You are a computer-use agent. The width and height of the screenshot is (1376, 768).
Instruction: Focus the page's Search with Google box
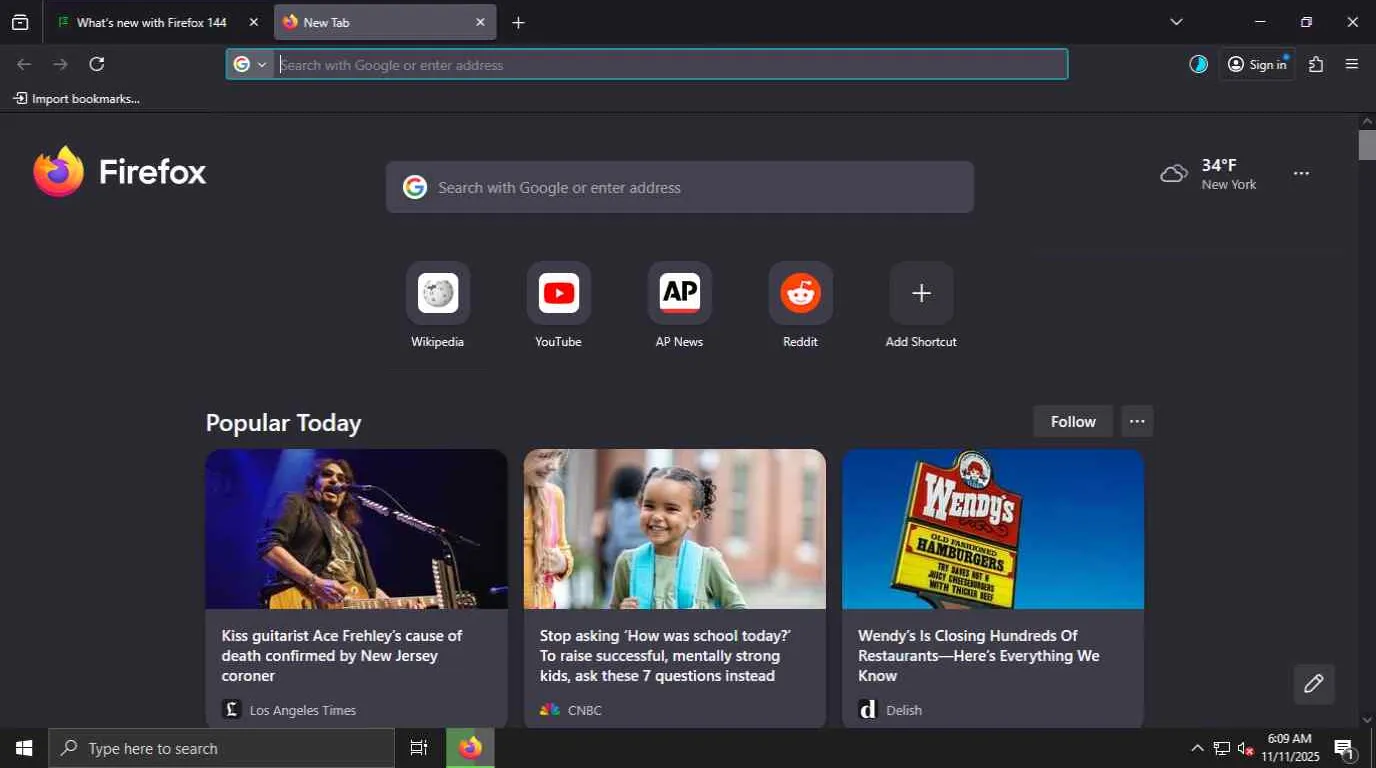point(680,187)
